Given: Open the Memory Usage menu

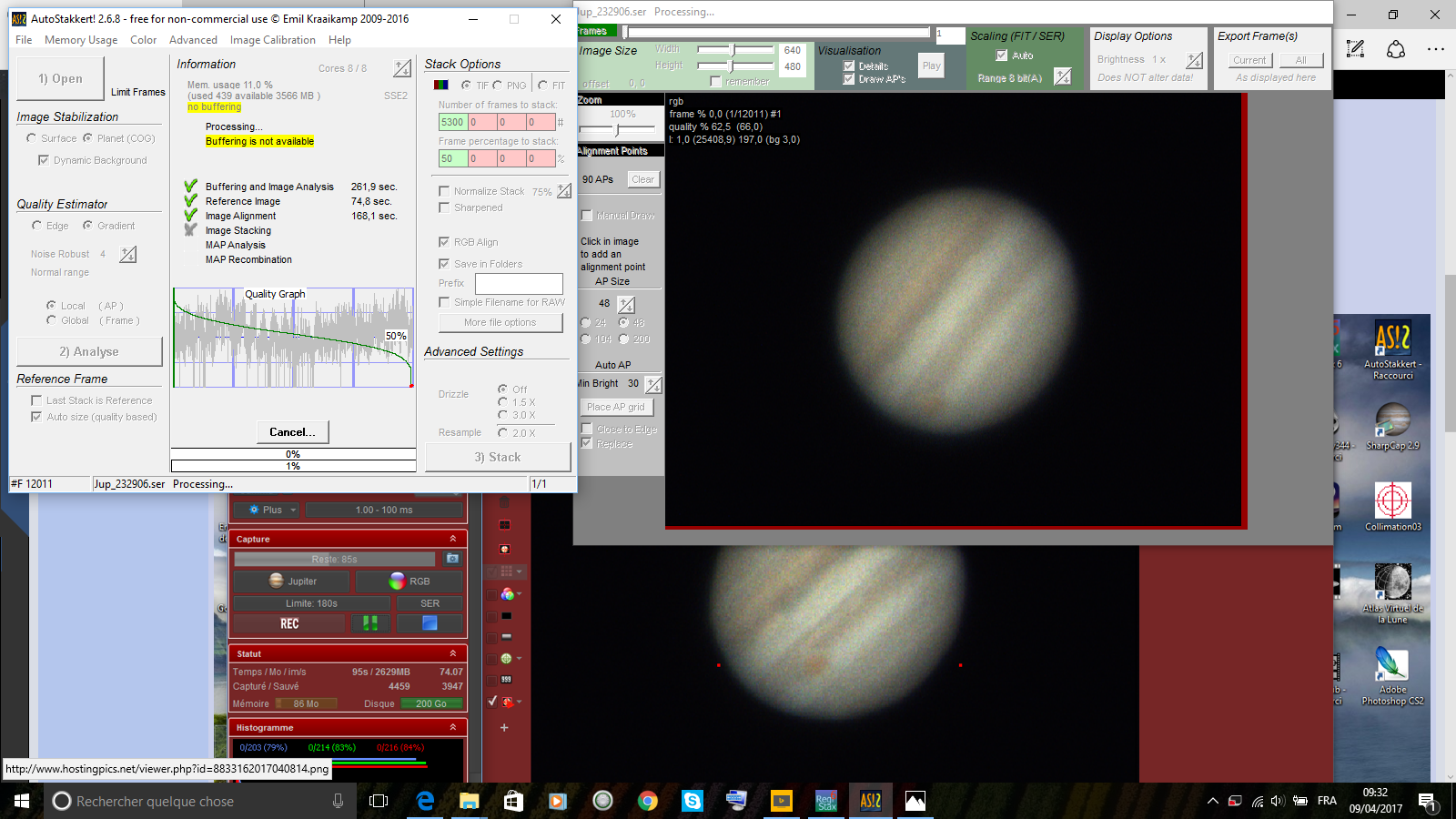Looking at the screenshot, I should click(81, 40).
